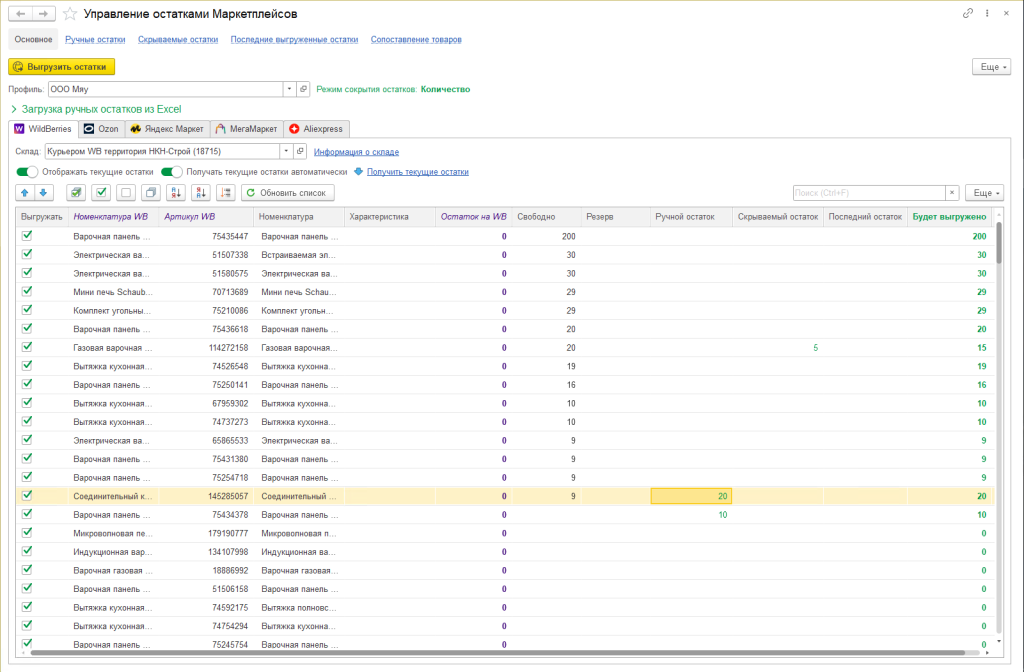
Task: Clear the search field with X
Action: pos(952,193)
